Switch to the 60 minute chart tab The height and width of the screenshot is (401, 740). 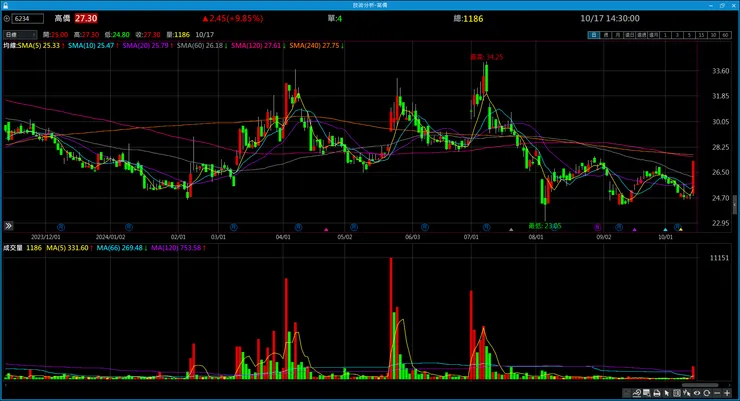725,35
